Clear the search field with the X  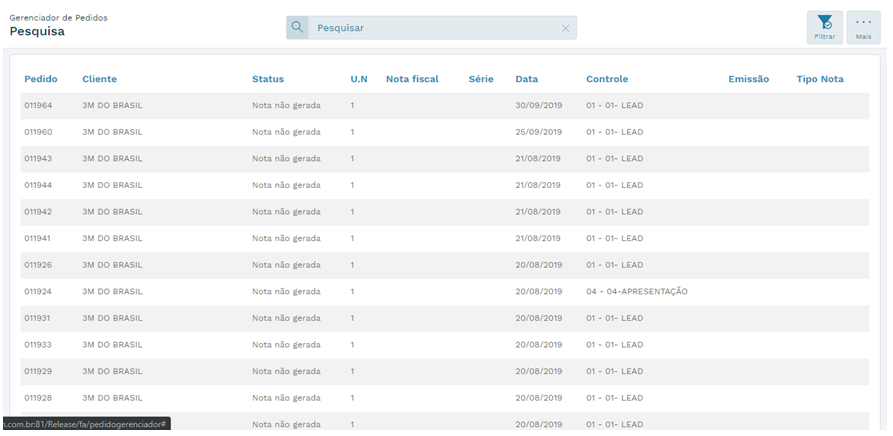click(565, 28)
